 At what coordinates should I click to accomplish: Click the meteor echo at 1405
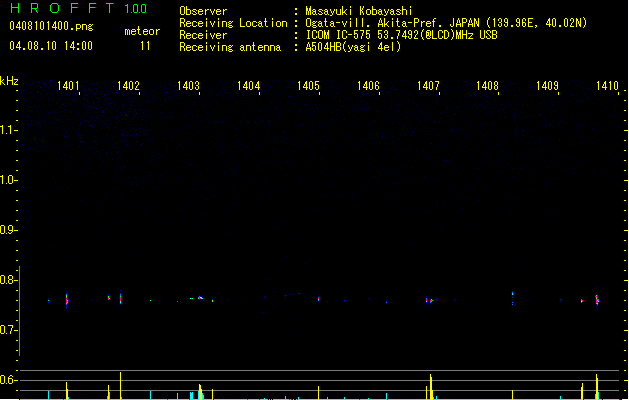319,299
